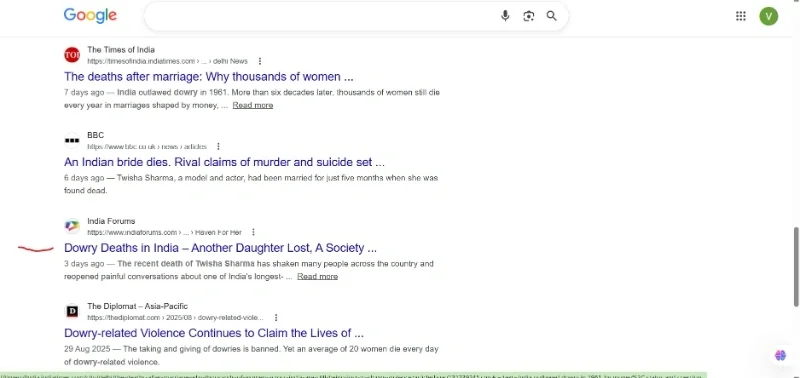The image size is (800, 378).
Task: Click the "6 days ago" BBC snippet date
Action: pyautogui.click(x=84, y=178)
